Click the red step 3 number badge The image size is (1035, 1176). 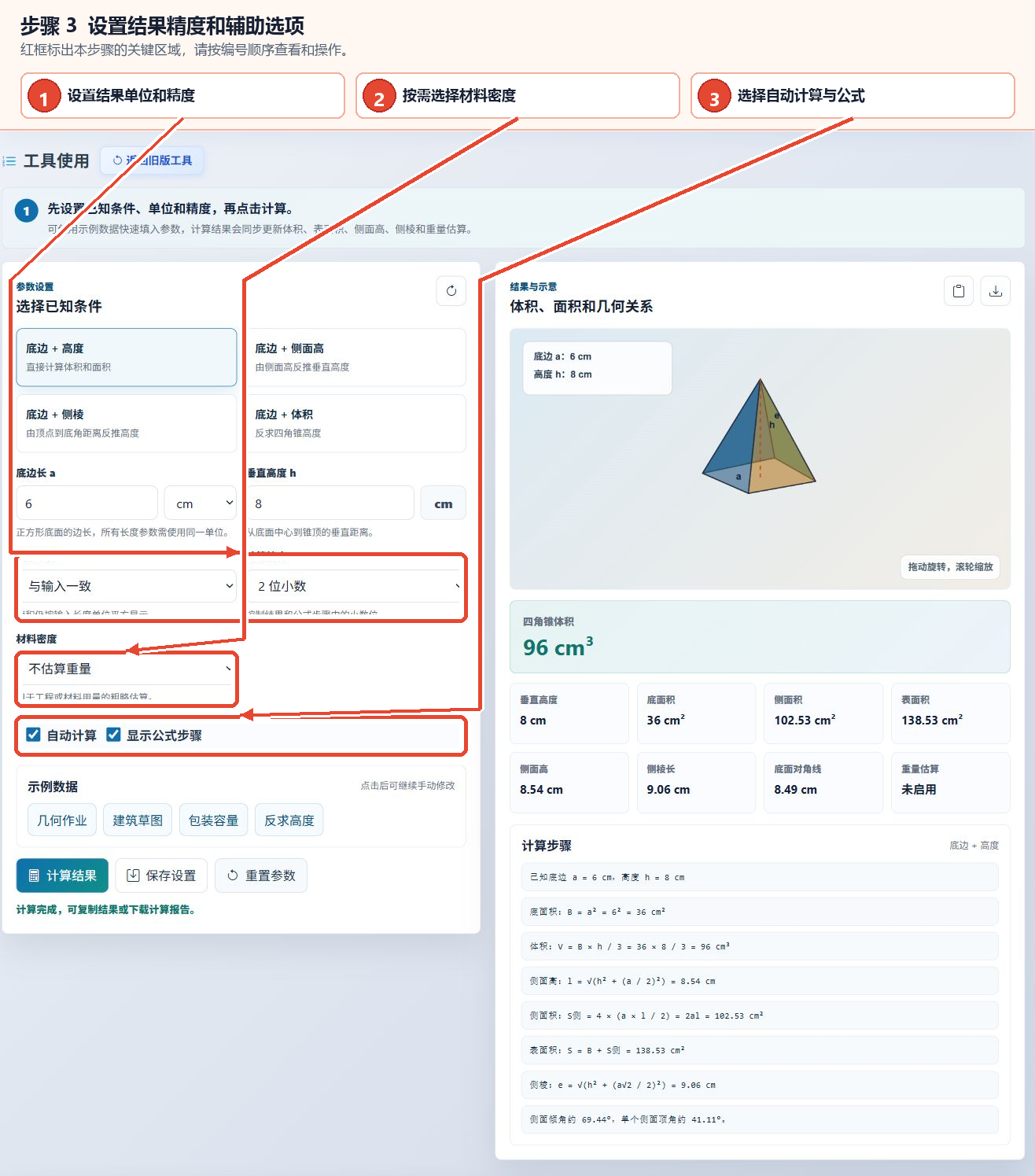coord(714,97)
